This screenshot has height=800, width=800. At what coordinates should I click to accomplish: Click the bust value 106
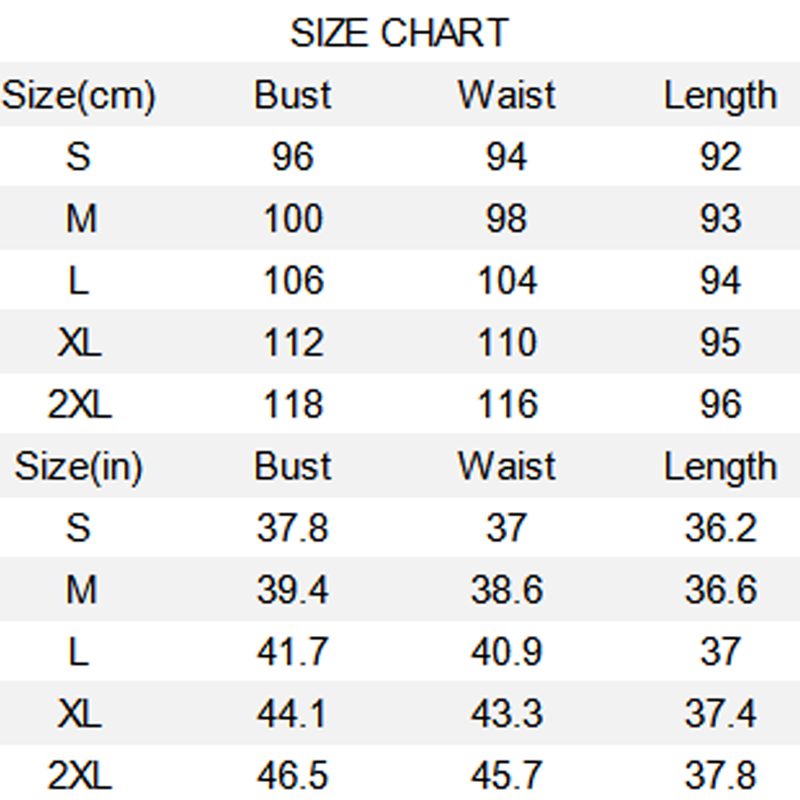pos(292,281)
